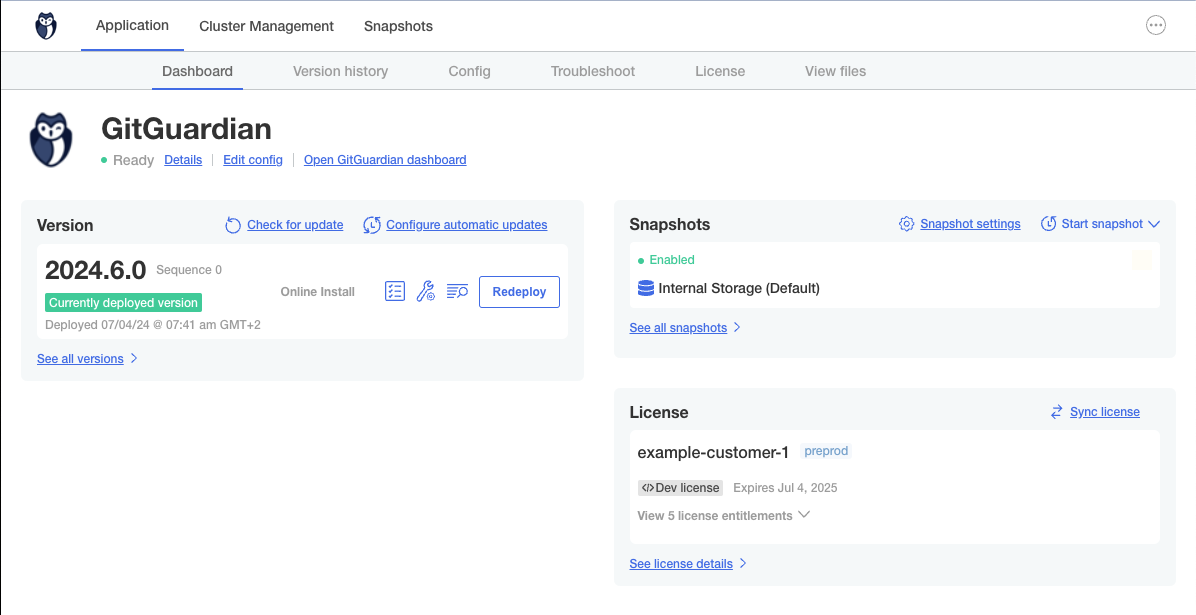Open the Details link
This screenshot has width=1196, height=615.
click(183, 160)
